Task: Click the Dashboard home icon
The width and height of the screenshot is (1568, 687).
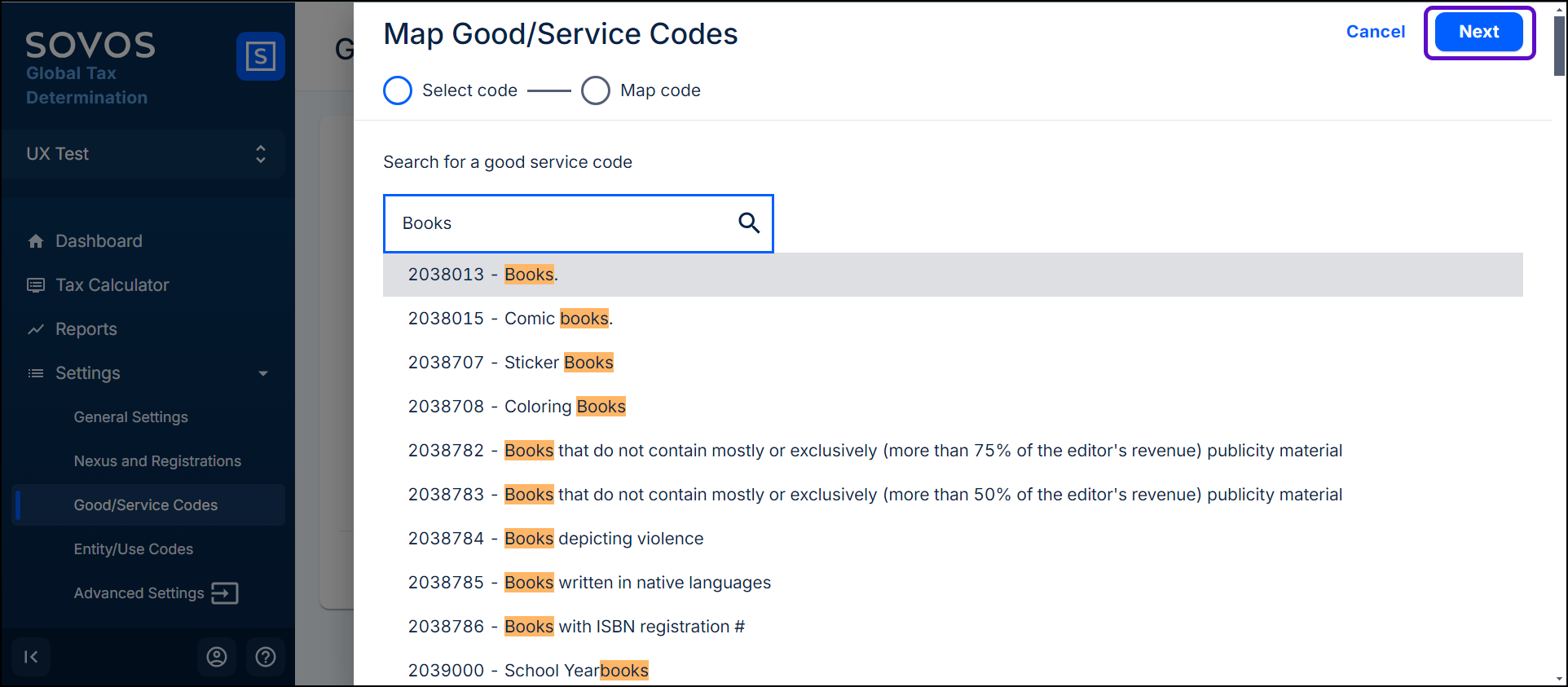Action: tap(36, 241)
